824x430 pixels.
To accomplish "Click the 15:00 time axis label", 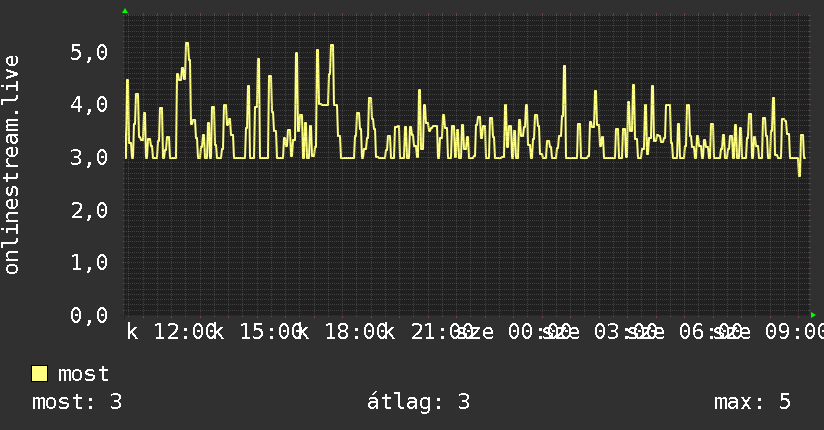I will [x=271, y=332].
